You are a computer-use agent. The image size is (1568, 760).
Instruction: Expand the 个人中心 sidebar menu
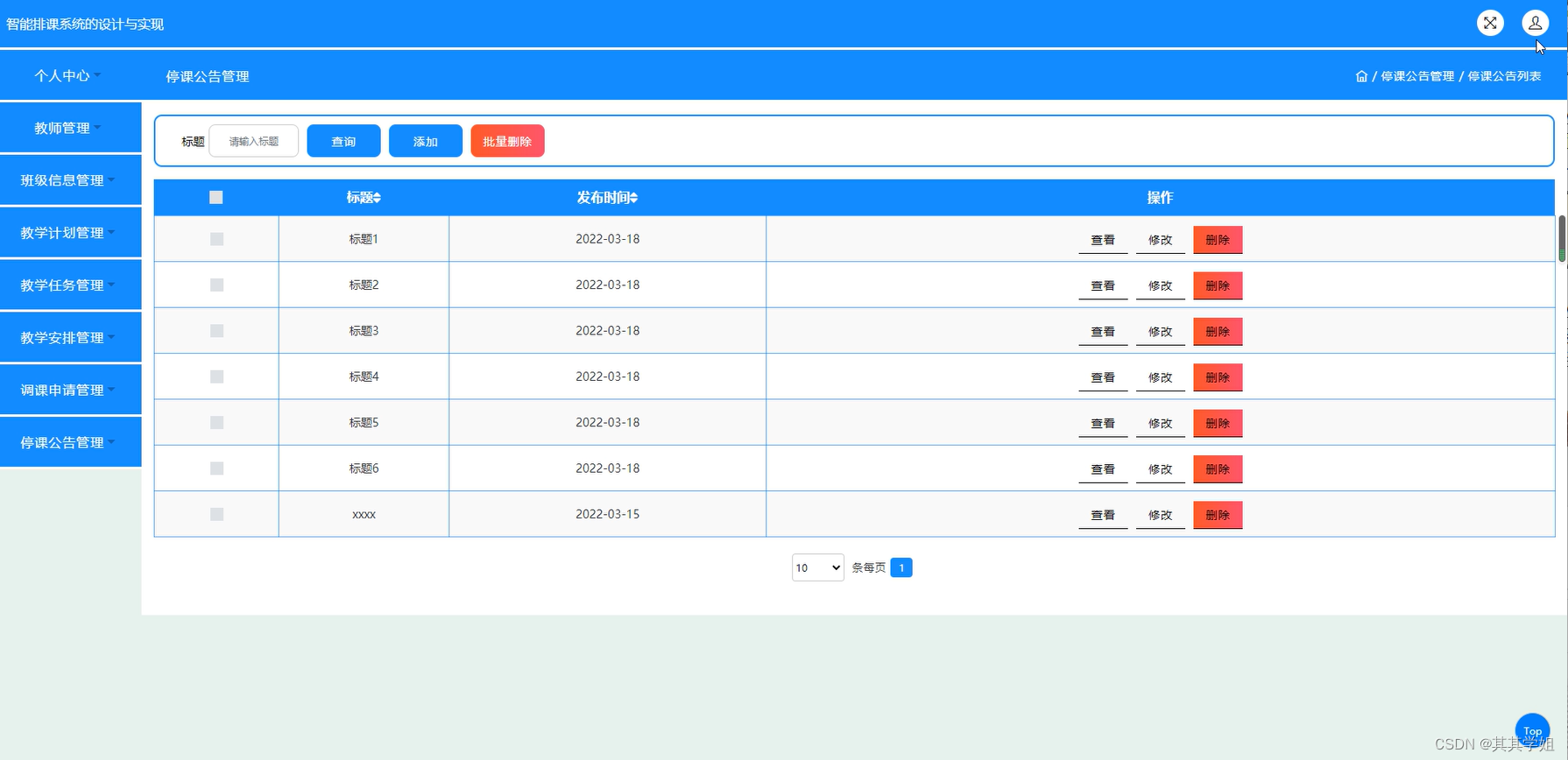point(70,75)
